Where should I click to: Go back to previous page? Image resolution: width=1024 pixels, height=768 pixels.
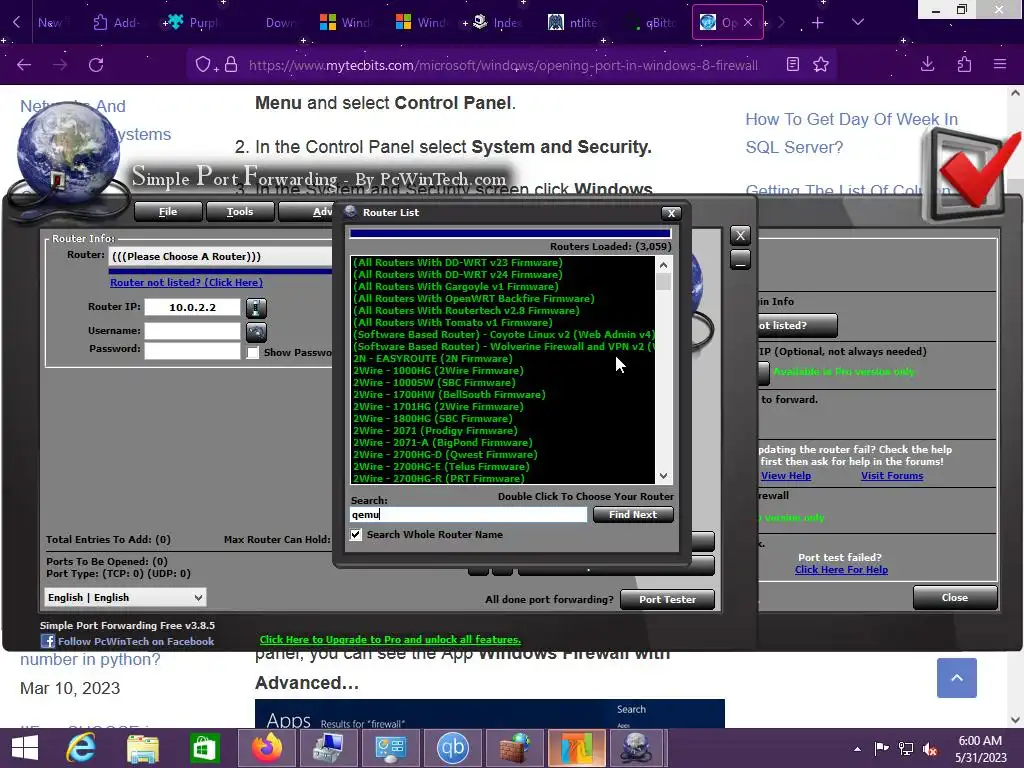coord(24,65)
